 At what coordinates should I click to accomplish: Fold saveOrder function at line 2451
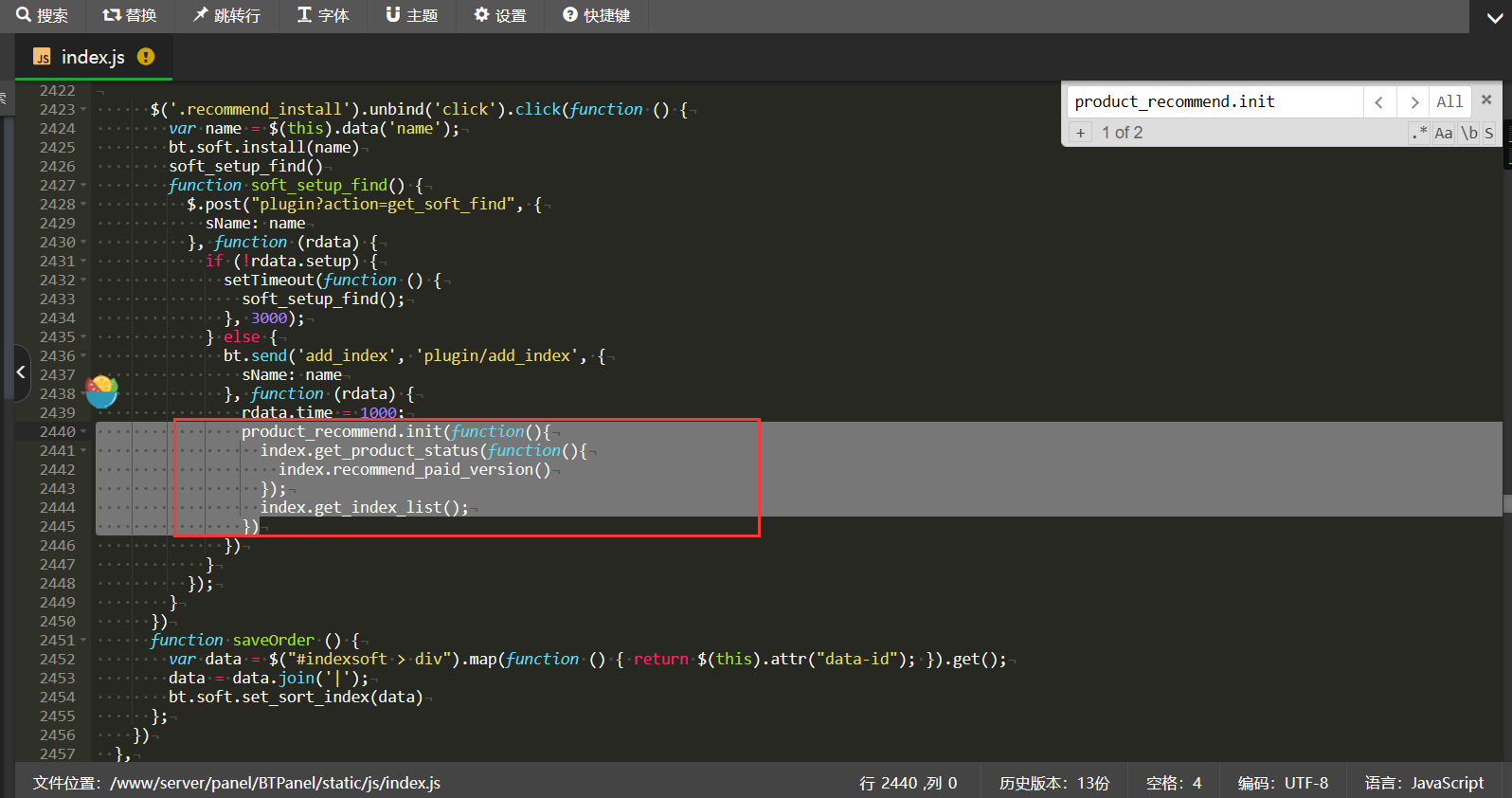pos(83,641)
